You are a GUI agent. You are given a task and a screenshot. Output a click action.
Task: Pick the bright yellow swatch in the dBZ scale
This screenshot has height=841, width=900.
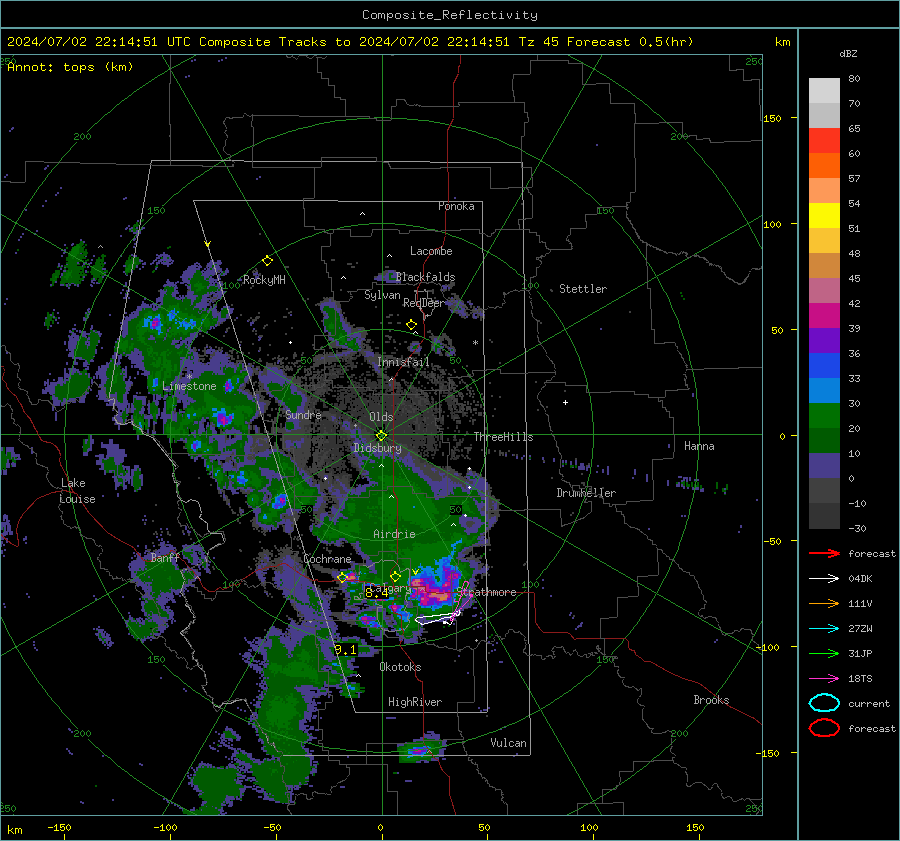click(824, 215)
